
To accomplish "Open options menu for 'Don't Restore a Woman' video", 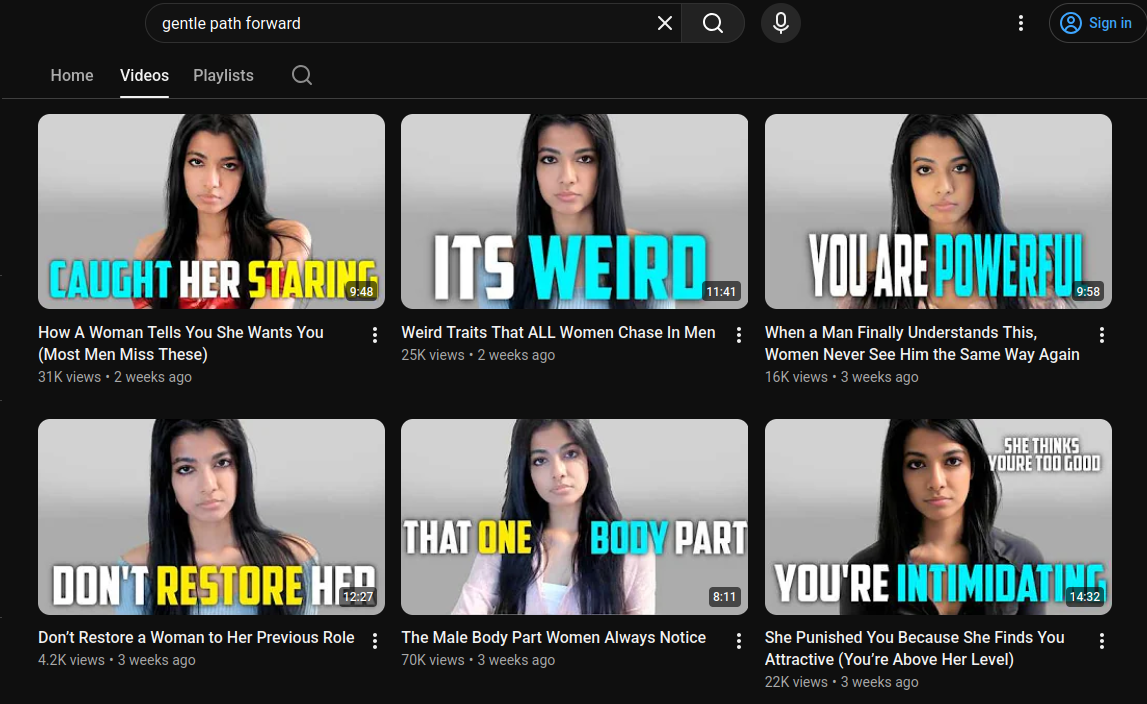I will (375, 641).
